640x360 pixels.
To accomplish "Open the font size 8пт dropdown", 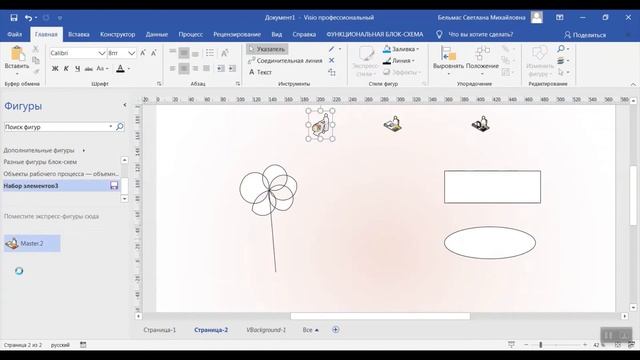I will tap(131, 53).
